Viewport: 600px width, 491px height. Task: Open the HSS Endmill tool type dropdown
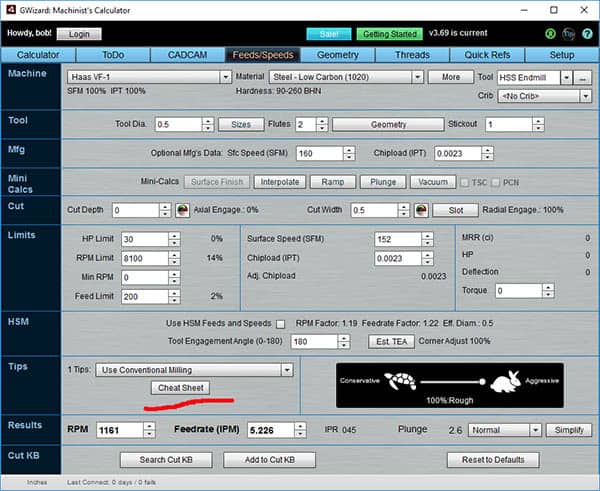[566, 78]
